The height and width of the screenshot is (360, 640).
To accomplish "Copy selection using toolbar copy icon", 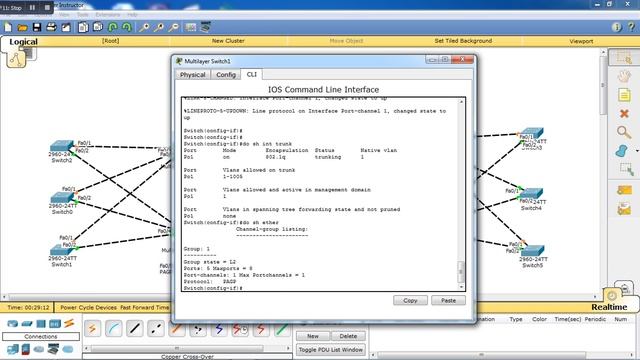I will tap(83, 27).
